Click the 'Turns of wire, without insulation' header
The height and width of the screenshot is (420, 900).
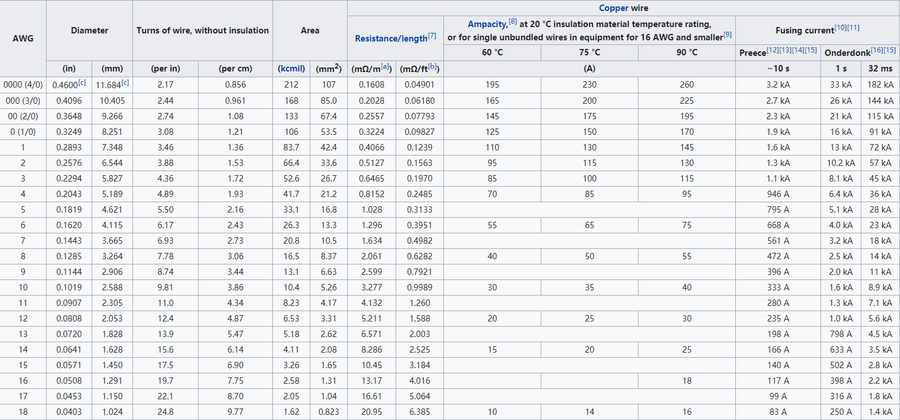point(203,30)
